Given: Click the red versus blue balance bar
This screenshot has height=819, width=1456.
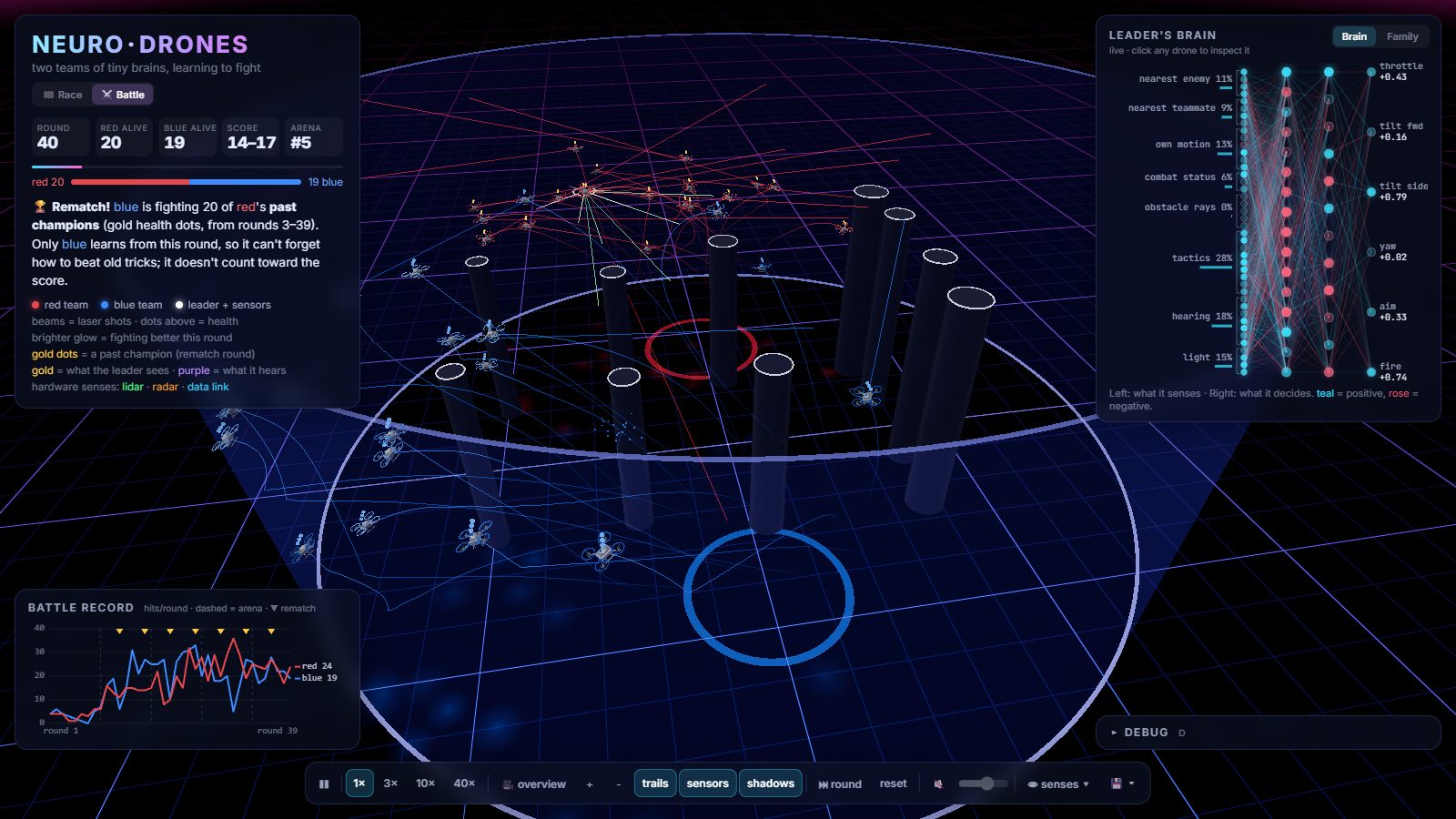Looking at the screenshot, I should [x=186, y=182].
